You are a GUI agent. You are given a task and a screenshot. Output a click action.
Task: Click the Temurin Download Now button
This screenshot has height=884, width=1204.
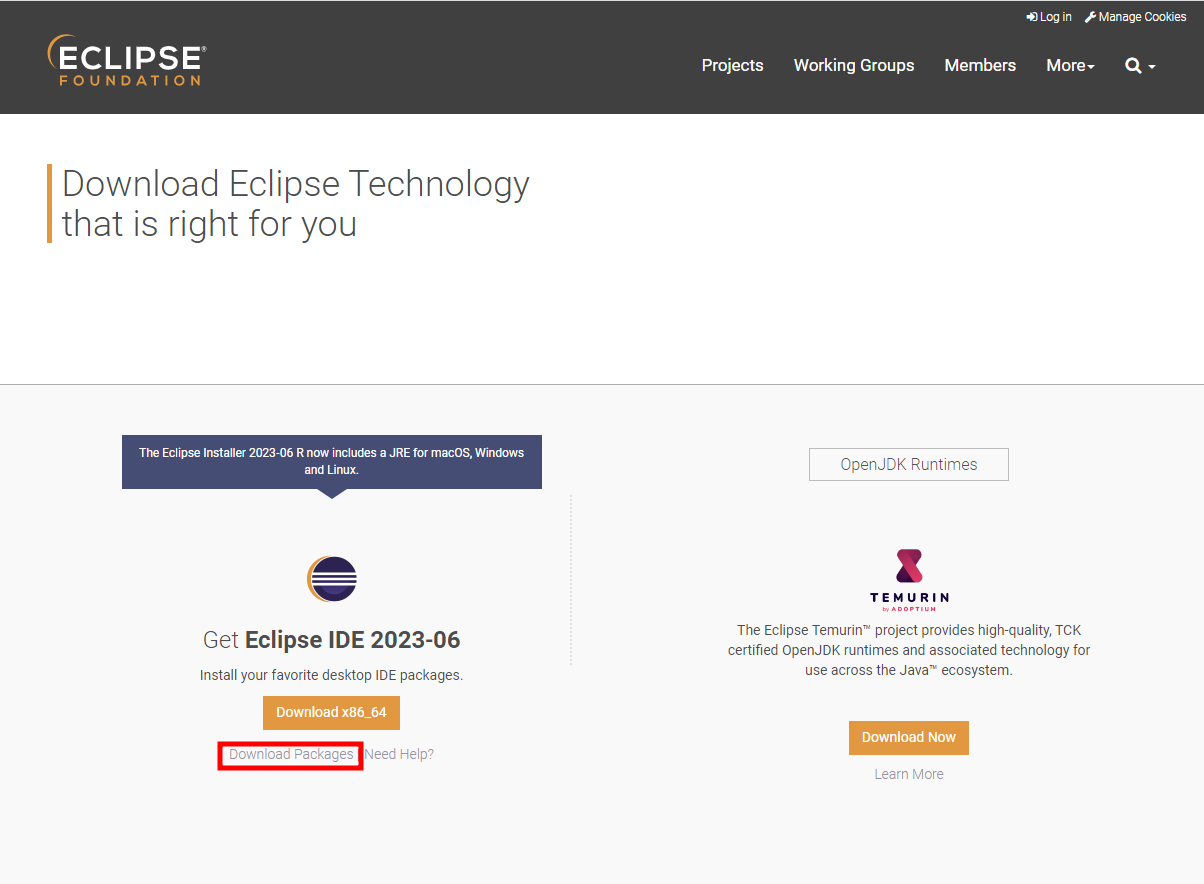click(x=909, y=738)
